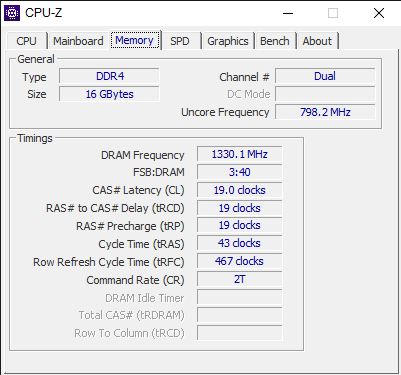Click the DRAM Frequency label
Image resolution: width=401 pixels, height=375 pixels.
click(142, 155)
